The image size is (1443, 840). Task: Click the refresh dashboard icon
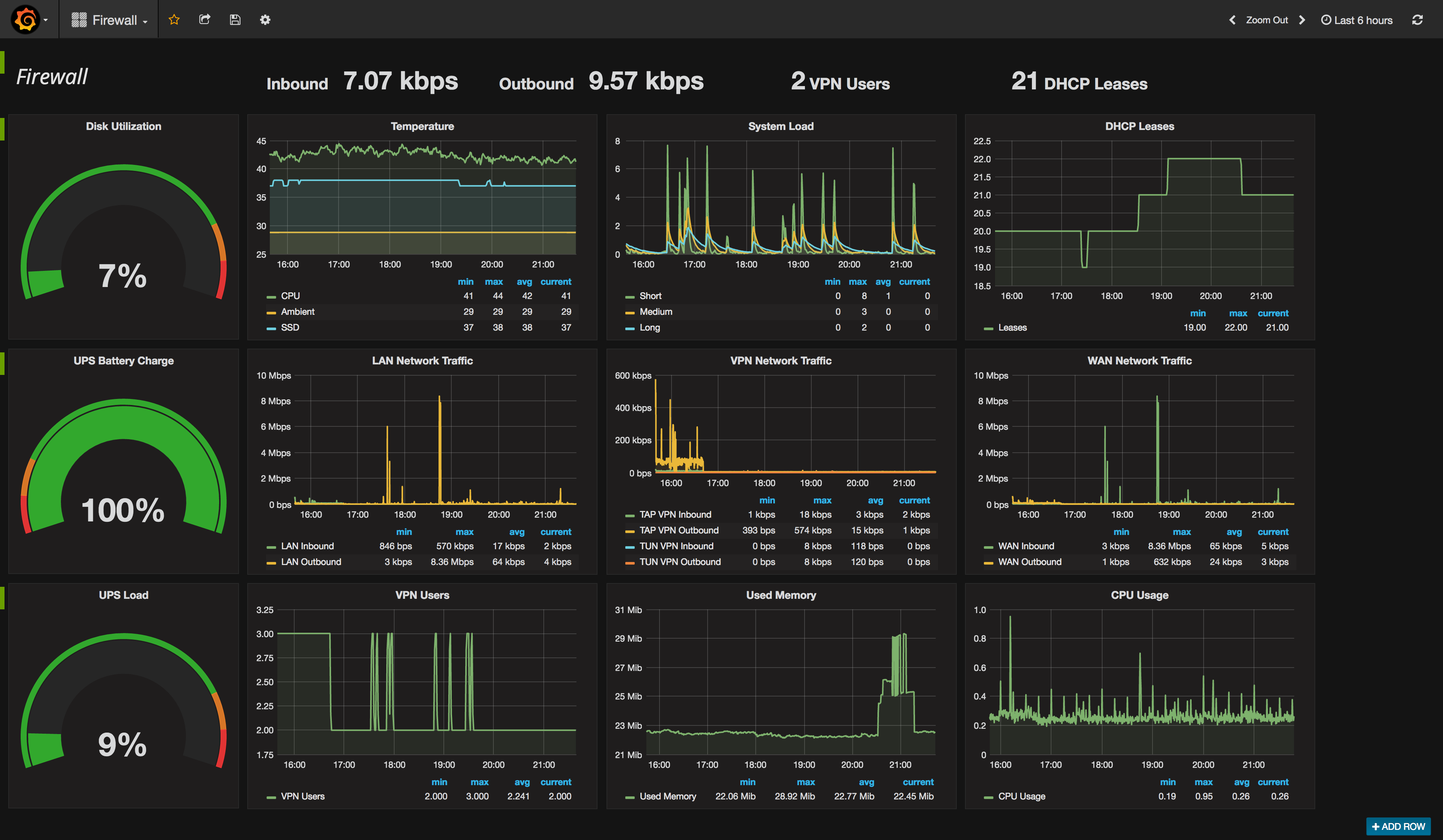(x=1417, y=20)
